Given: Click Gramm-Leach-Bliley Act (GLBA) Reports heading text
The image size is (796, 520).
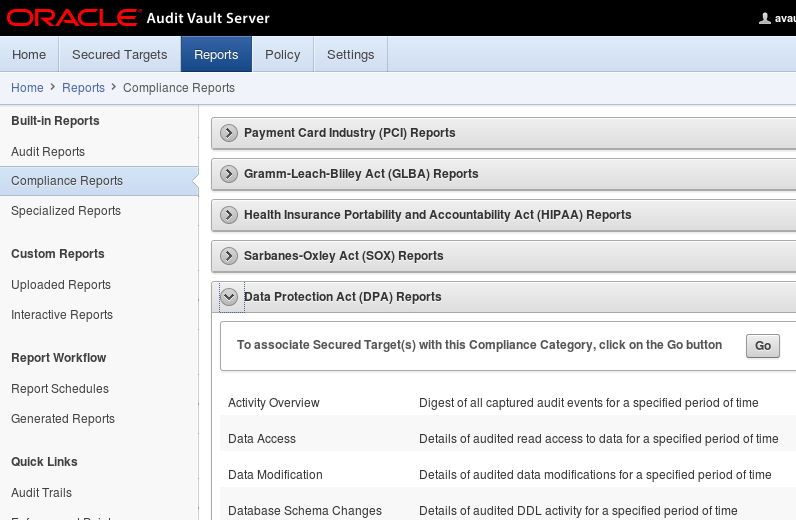Looking at the screenshot, I should click(361, 174).
